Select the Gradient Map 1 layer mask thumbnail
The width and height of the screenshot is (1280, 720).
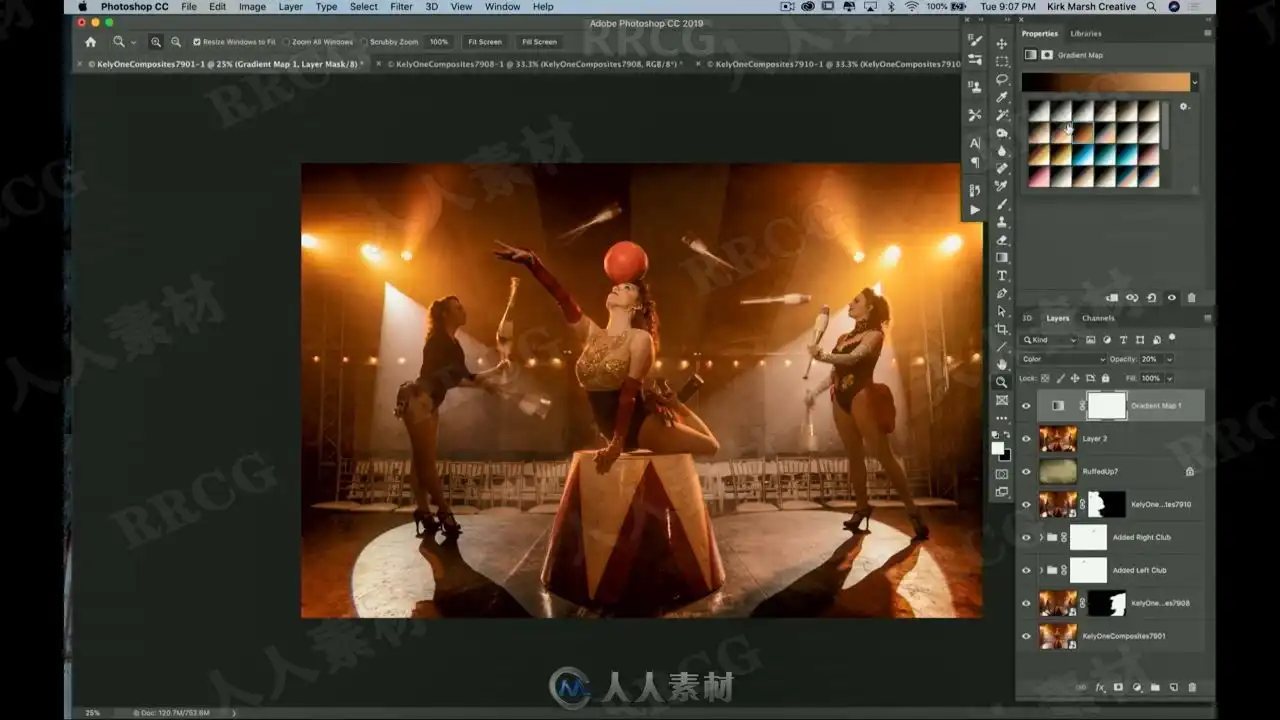[1106, 406]
